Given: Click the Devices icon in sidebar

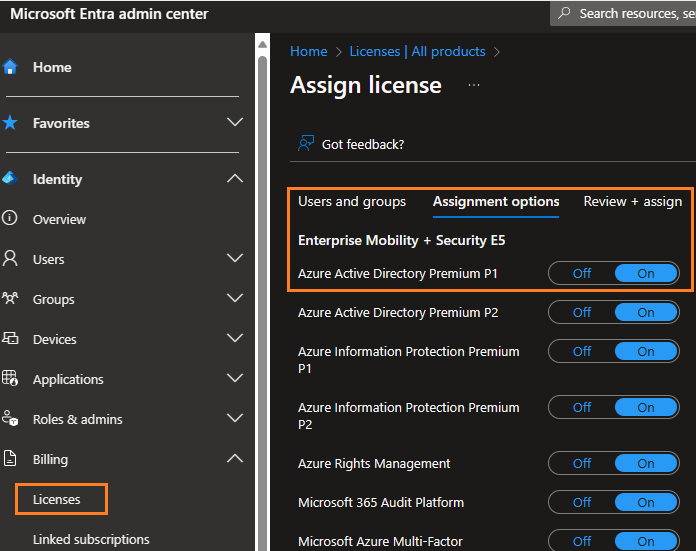Looking at the screenshot, I should (x=10, y=338).
